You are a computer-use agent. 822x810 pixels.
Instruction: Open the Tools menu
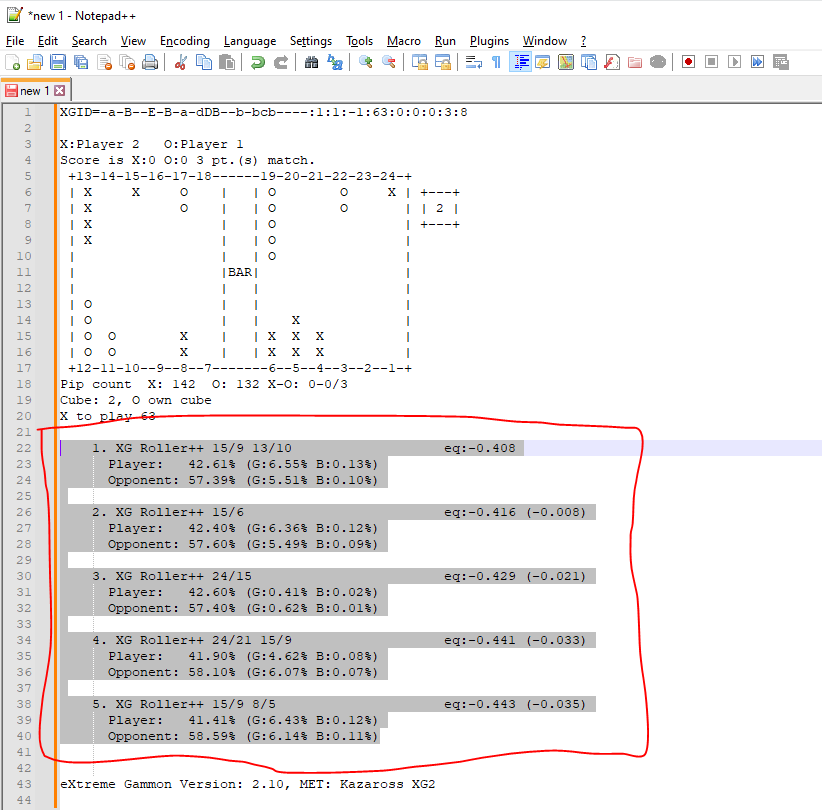point(359,41)
